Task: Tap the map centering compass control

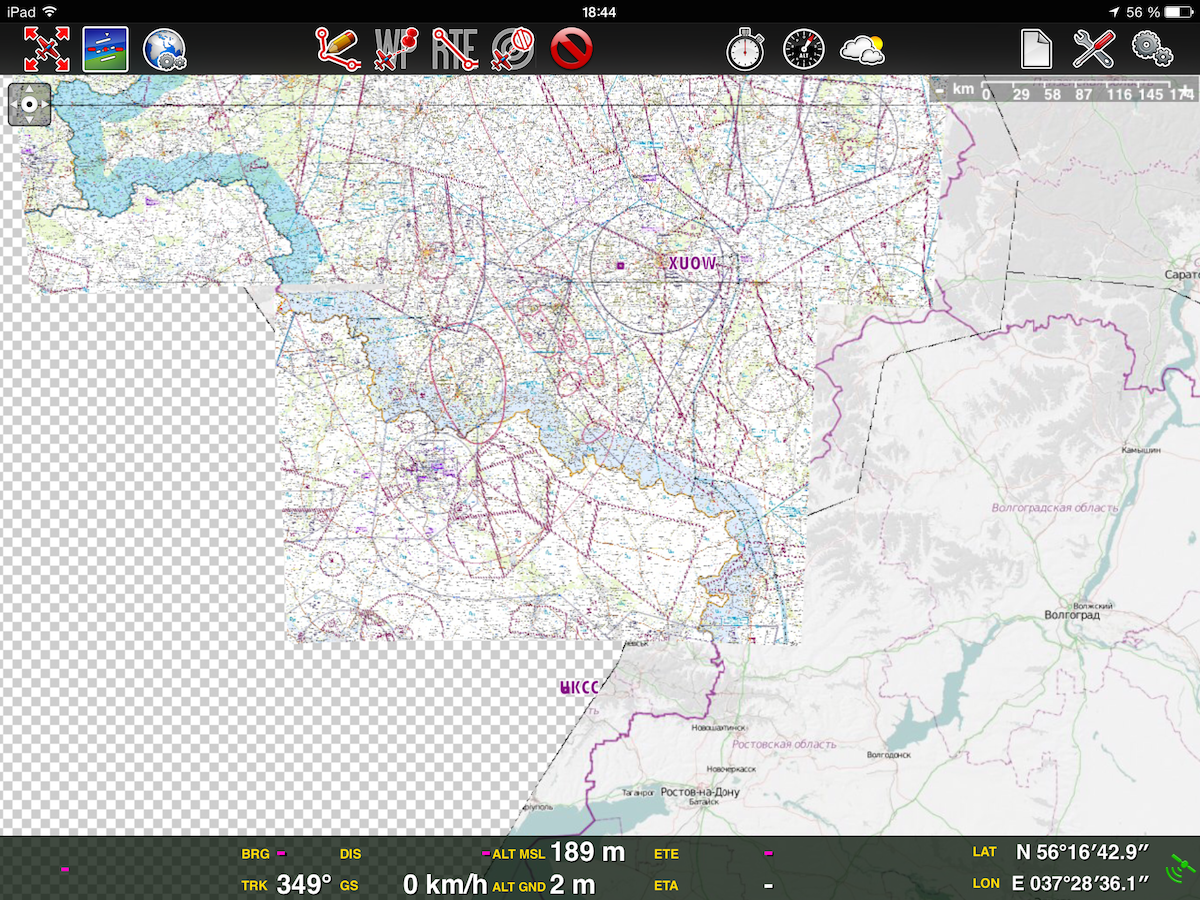Action: coord(30,105)
